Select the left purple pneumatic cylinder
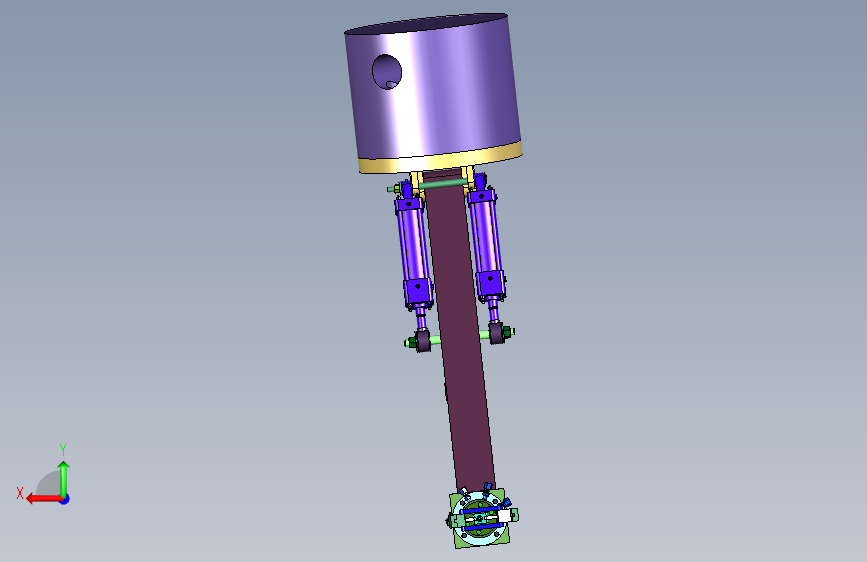This screenshot has width=867, height=562. point(413,249)
